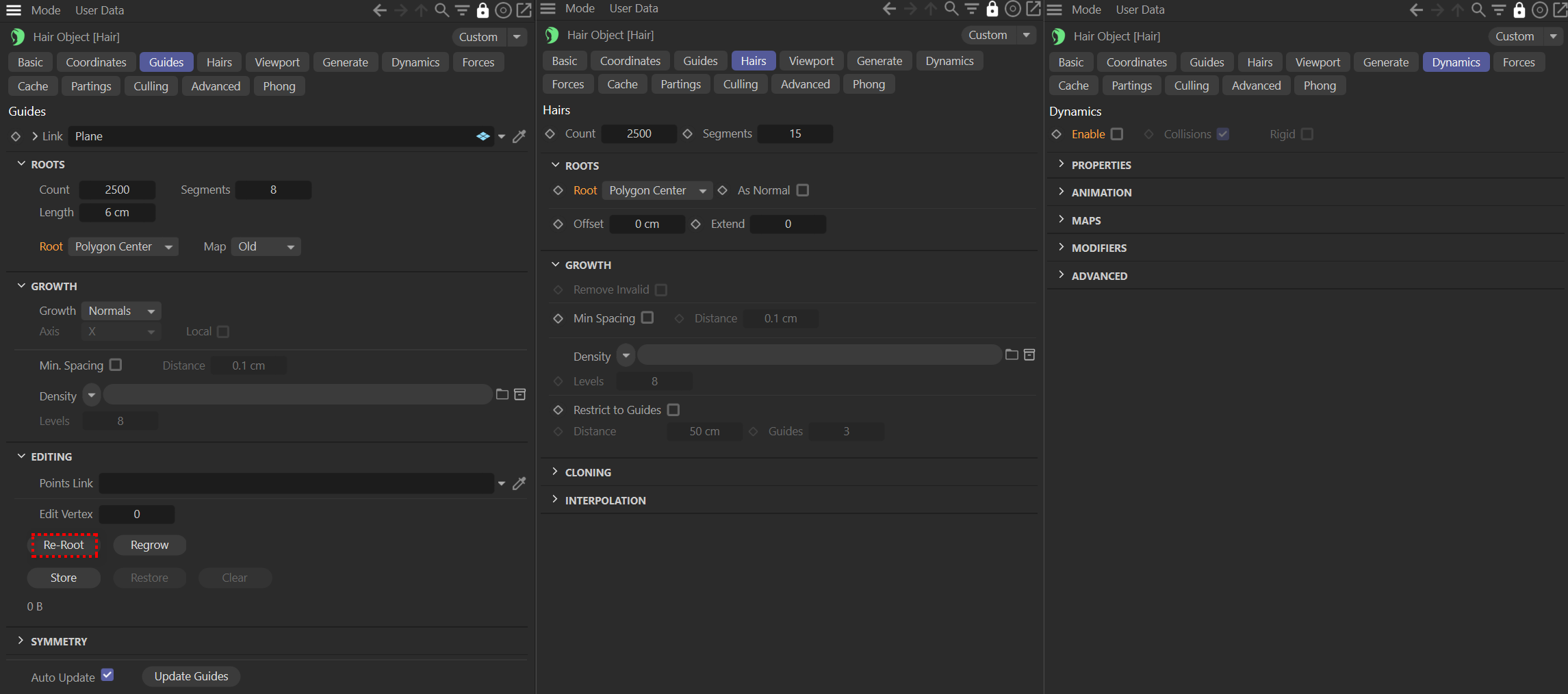Click search icon in right Dynamics panel

coord(1478,10)
